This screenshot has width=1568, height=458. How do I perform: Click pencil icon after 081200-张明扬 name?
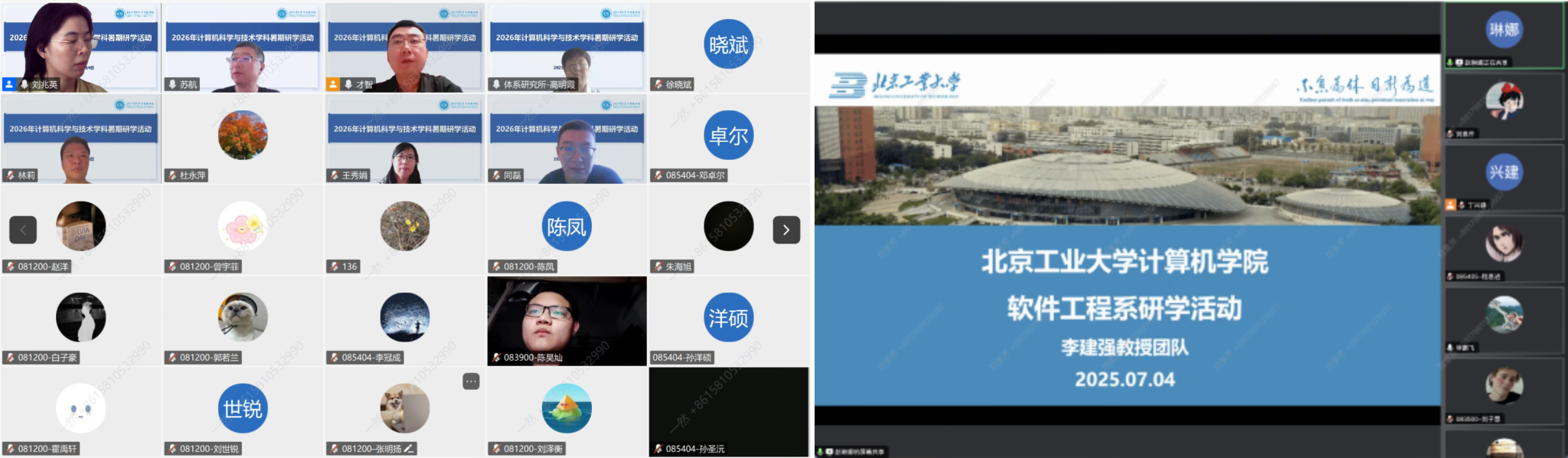click(x=410, y=449)
